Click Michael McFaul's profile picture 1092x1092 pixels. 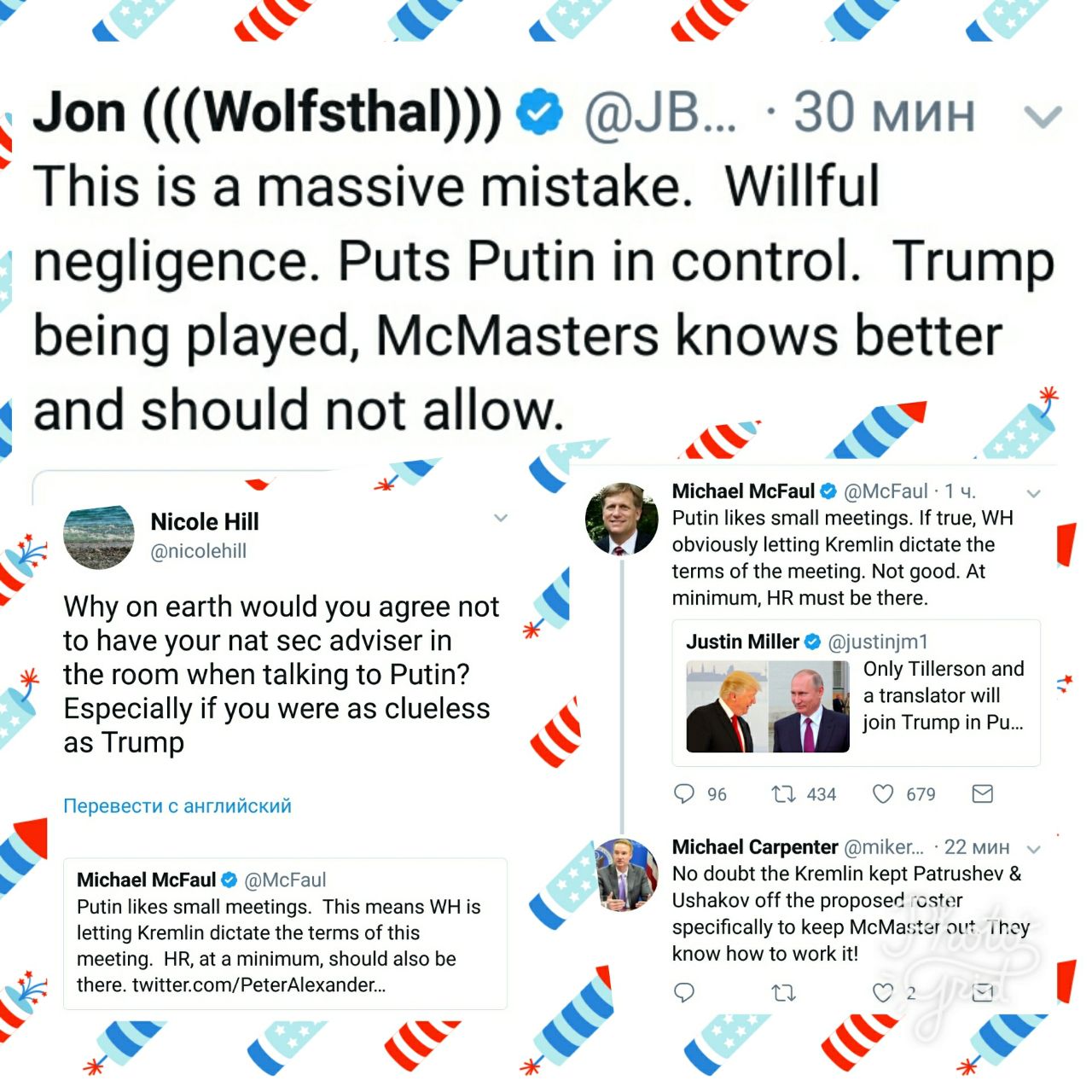pos(621,519)
